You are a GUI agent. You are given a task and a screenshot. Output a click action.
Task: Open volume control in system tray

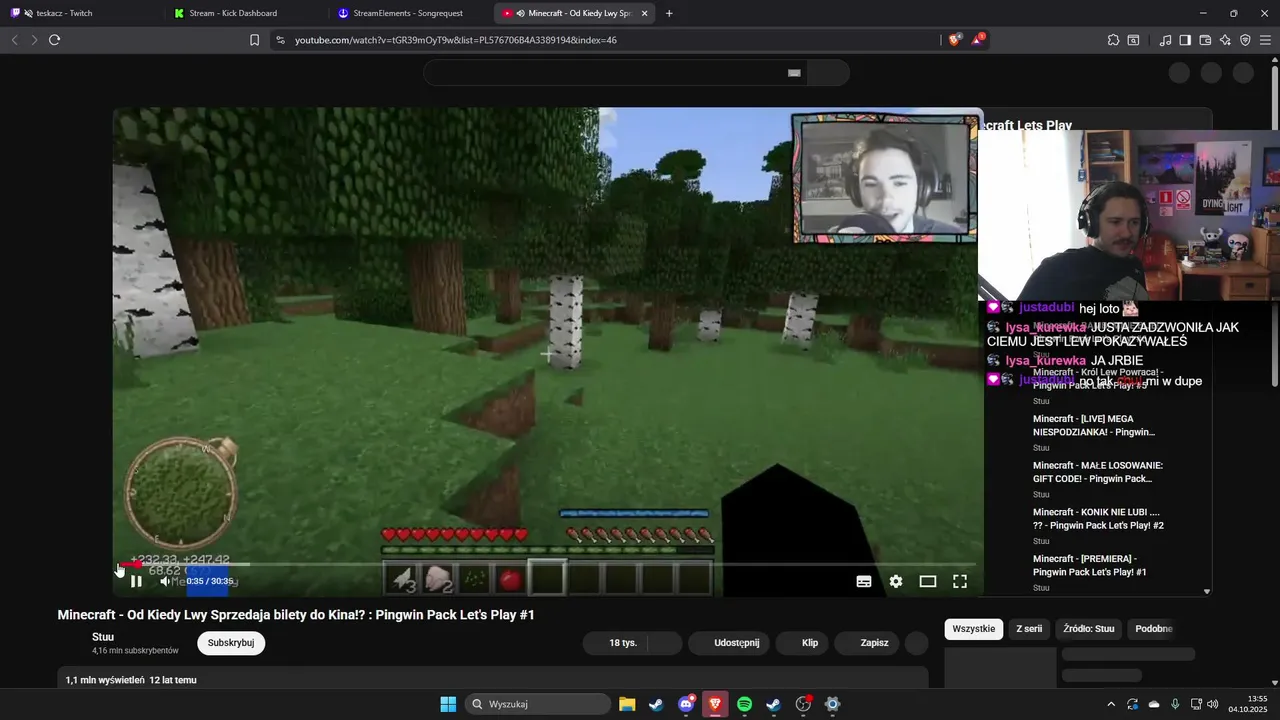pos(1213,704)
